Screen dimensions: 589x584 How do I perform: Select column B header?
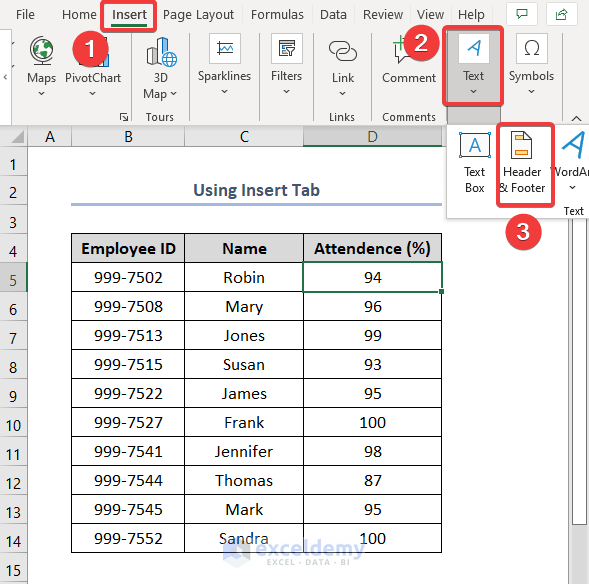coord(128,137)
